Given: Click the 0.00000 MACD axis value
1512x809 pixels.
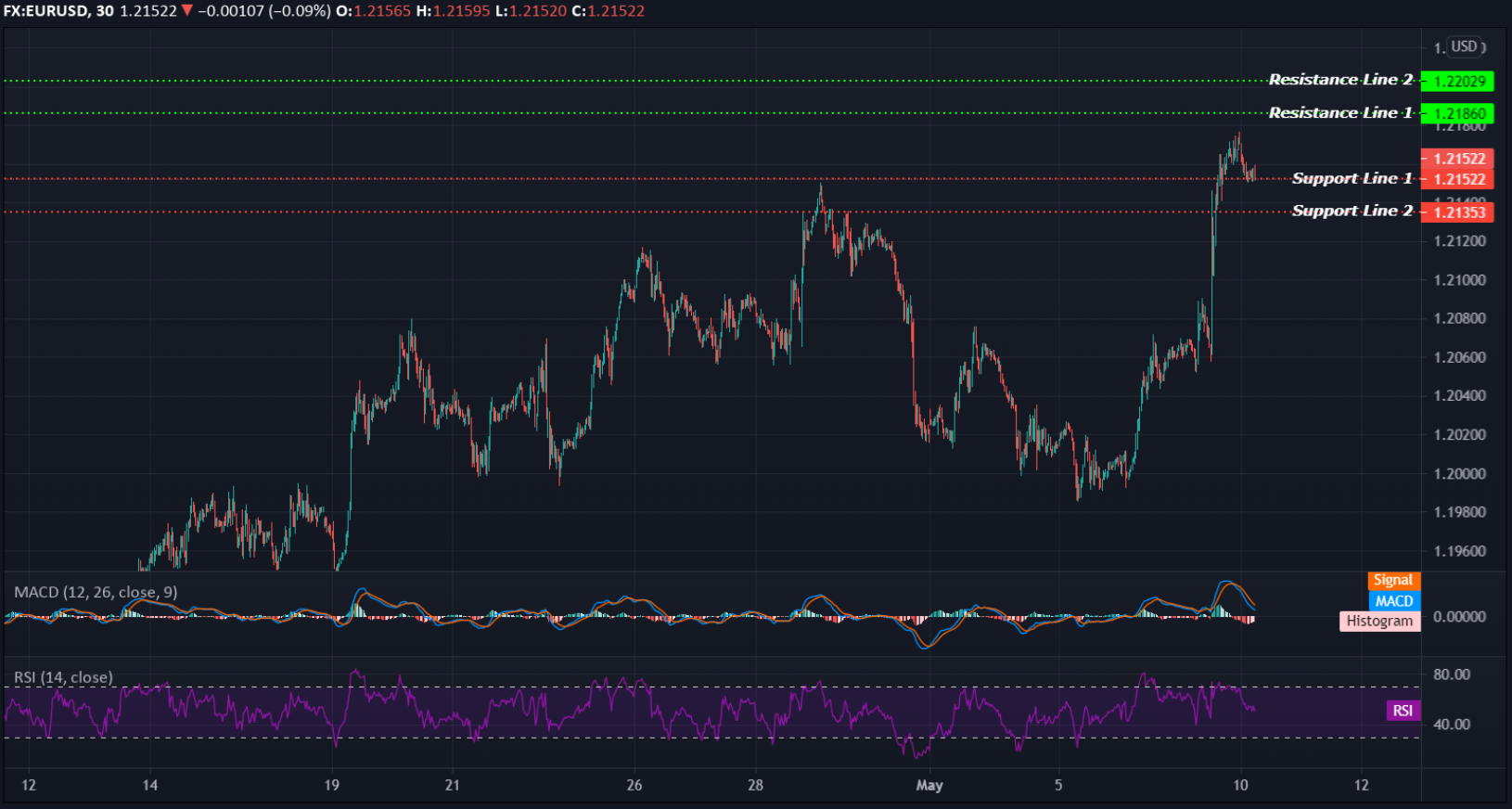Looking at the screenshot, I should click(1459, 616).
